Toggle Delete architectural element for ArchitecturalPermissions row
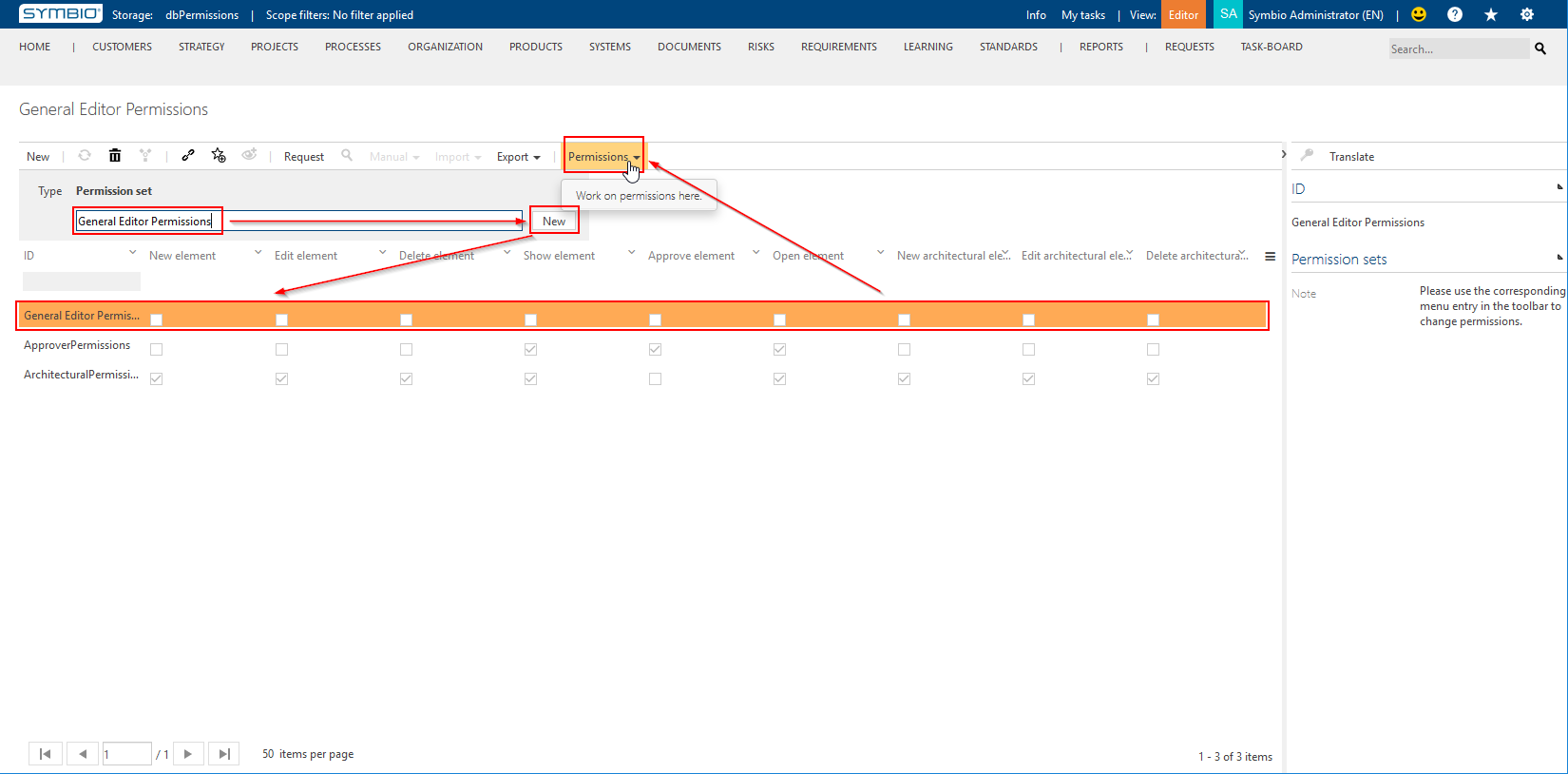This screenshot has width=1568, height=774. [x=1153, y=378]
